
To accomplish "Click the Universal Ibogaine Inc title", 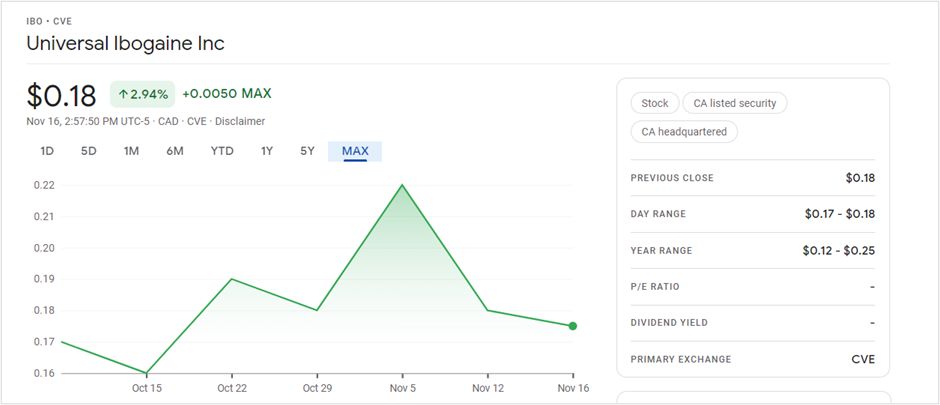I will 125,43.
